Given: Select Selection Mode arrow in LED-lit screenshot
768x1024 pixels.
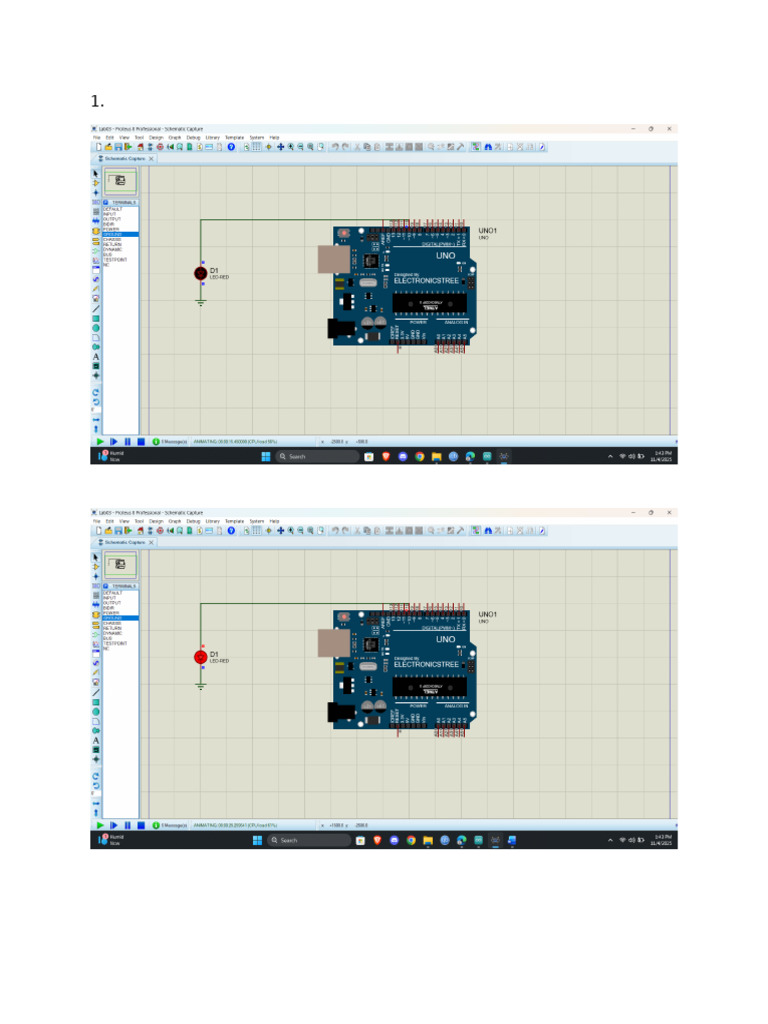Looking at the screenshot, I should [x=96, y=557].
